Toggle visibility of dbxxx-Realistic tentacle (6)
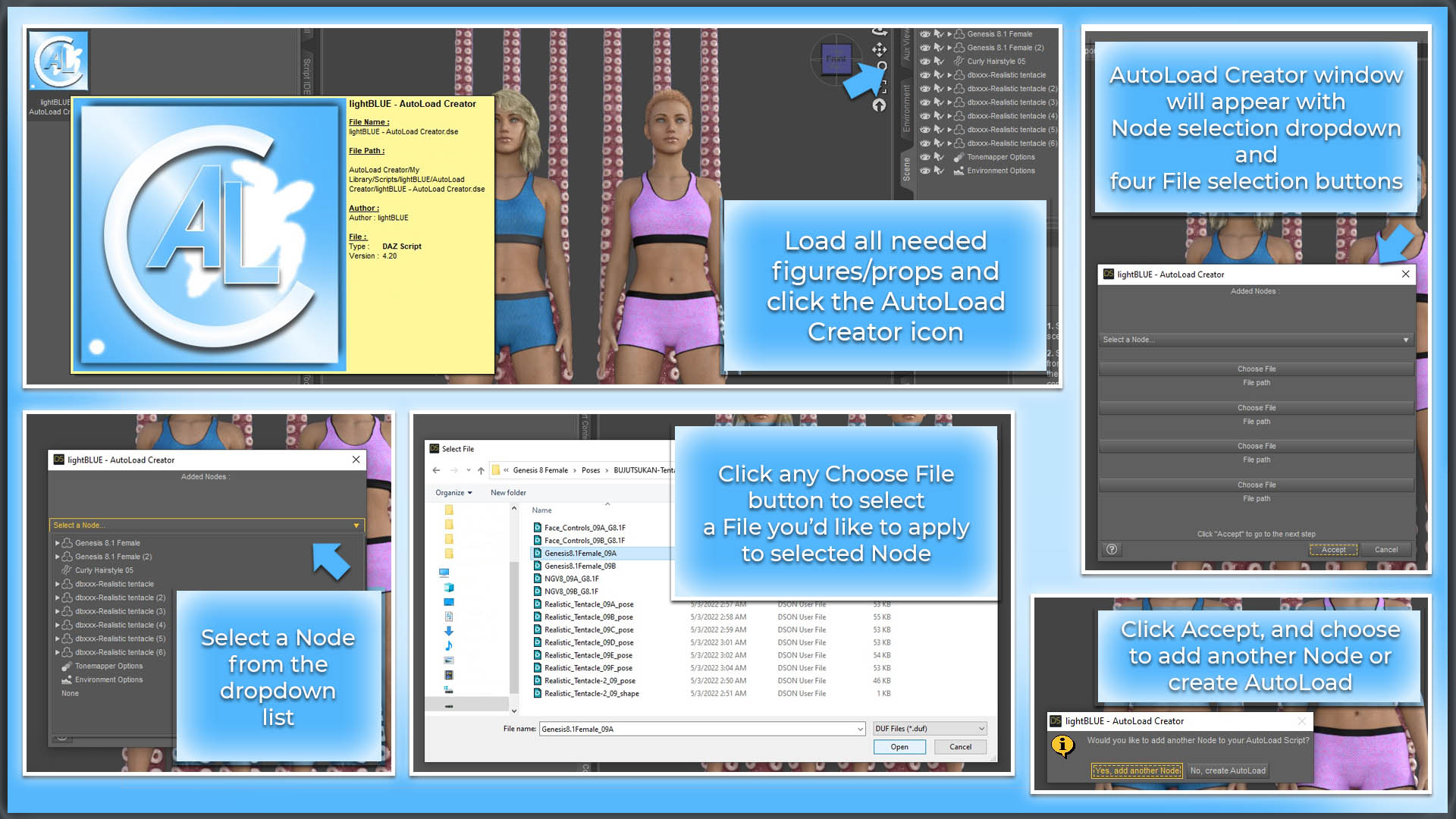Viewport: 1456px width, 819px height. [x=925, y=143]
